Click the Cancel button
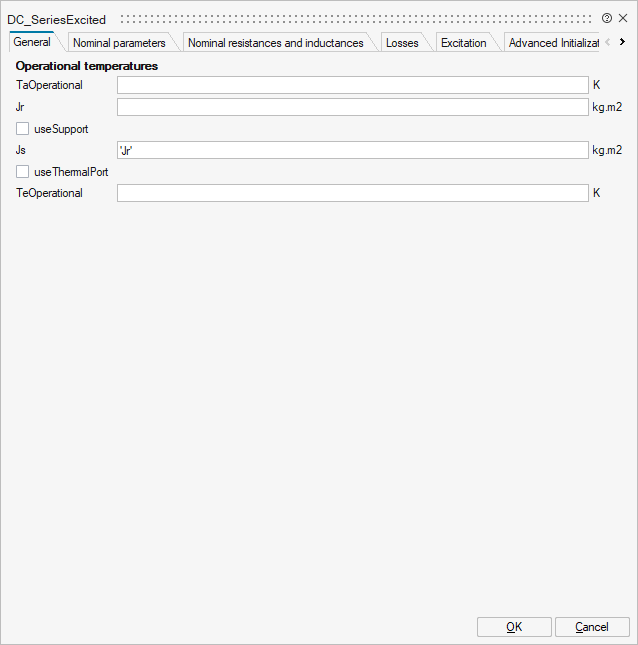638x645 pixels. [x=592, y=627]
